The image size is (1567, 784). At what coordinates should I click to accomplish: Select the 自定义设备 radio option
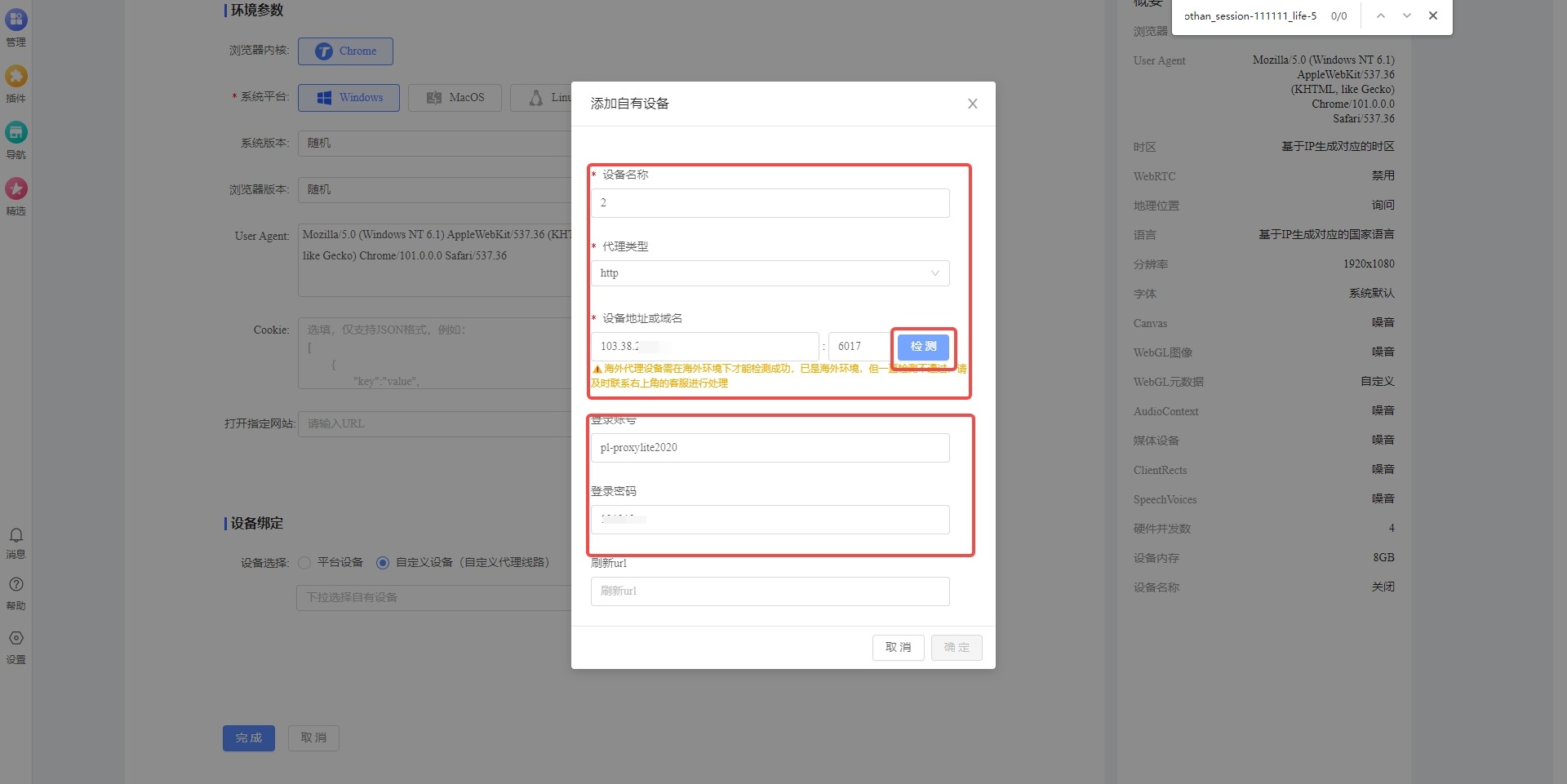pos(383,563)
